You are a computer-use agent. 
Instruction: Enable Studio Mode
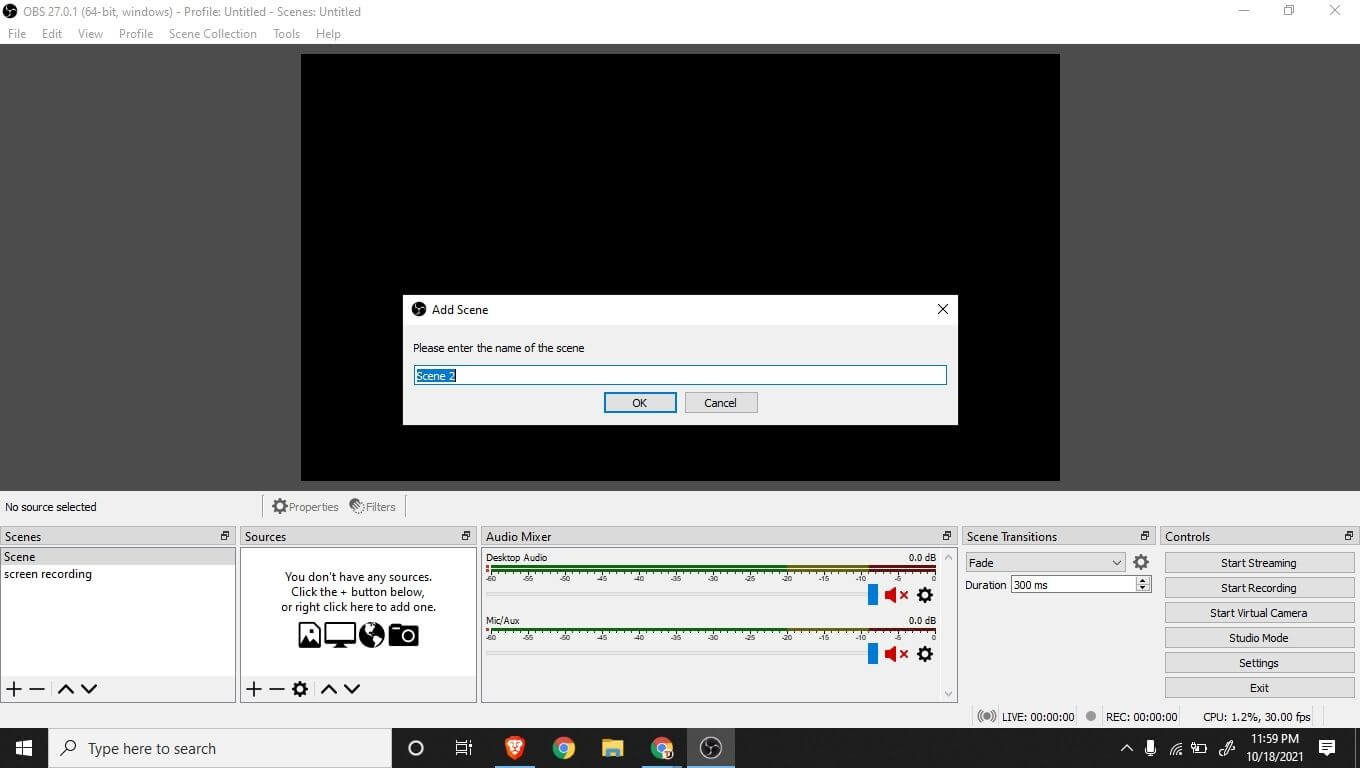(x=1258, y=637)
